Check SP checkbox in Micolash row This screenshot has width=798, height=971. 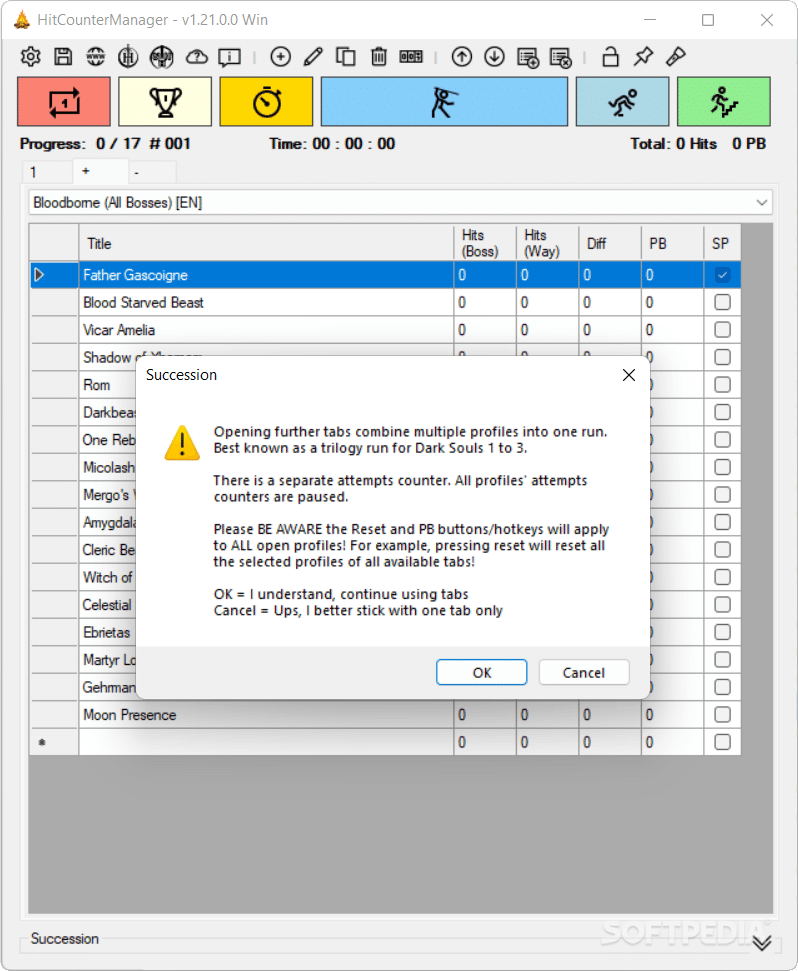click(x=722, y=467)
